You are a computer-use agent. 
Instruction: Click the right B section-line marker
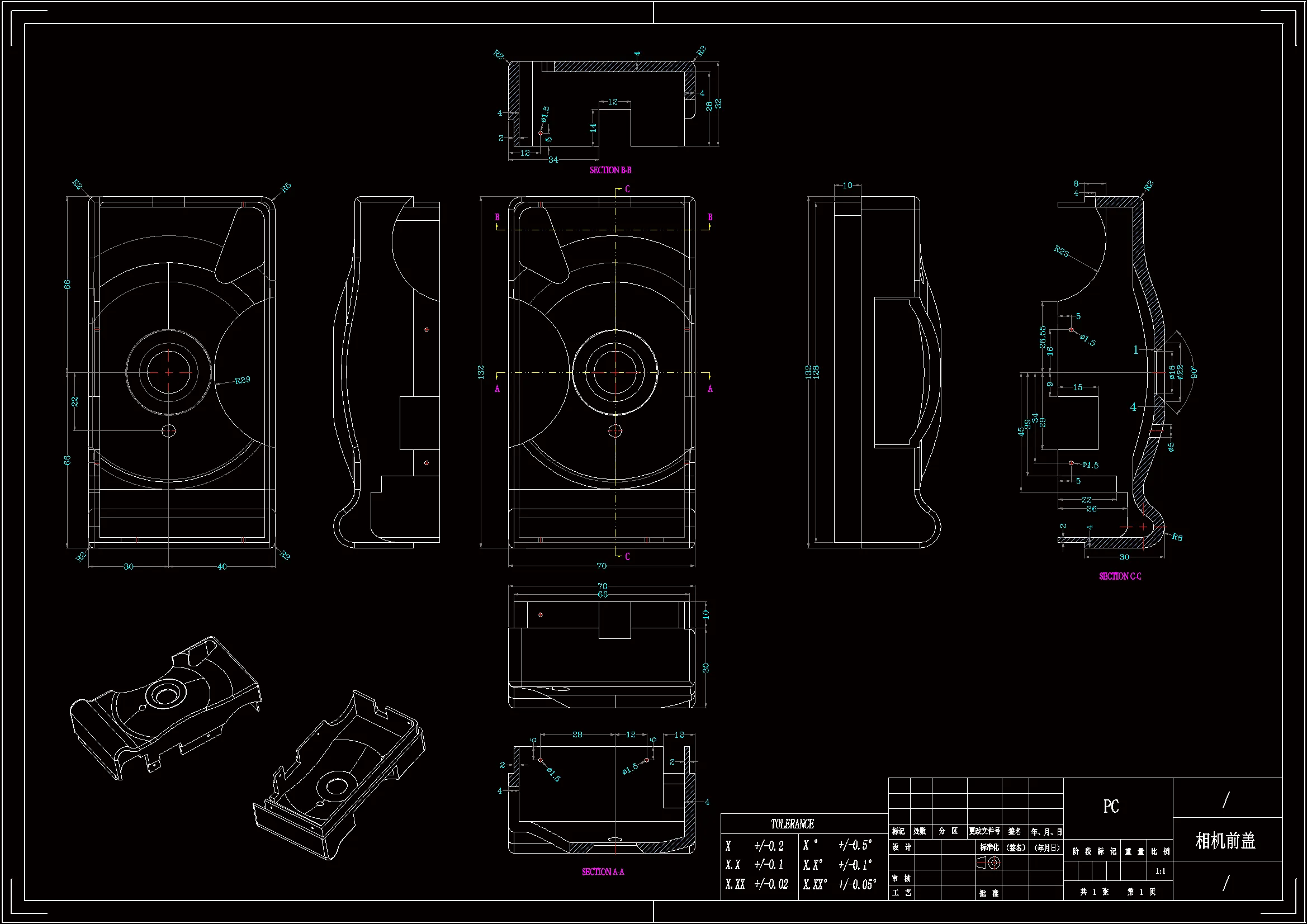(709, 217)
